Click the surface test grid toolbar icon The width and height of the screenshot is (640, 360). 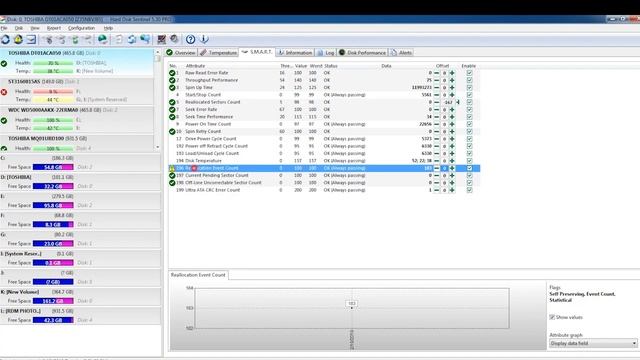(x=162, y=39)
